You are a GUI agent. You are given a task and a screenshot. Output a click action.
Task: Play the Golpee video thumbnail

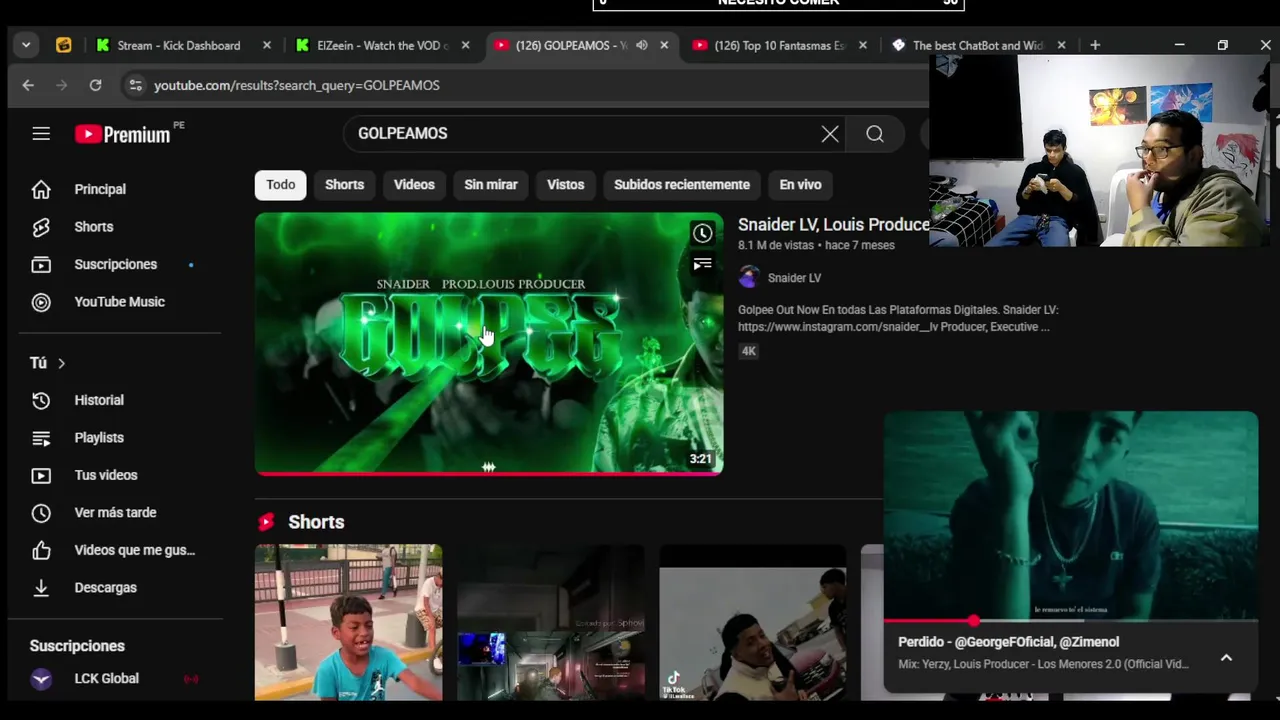click(489, 343)
